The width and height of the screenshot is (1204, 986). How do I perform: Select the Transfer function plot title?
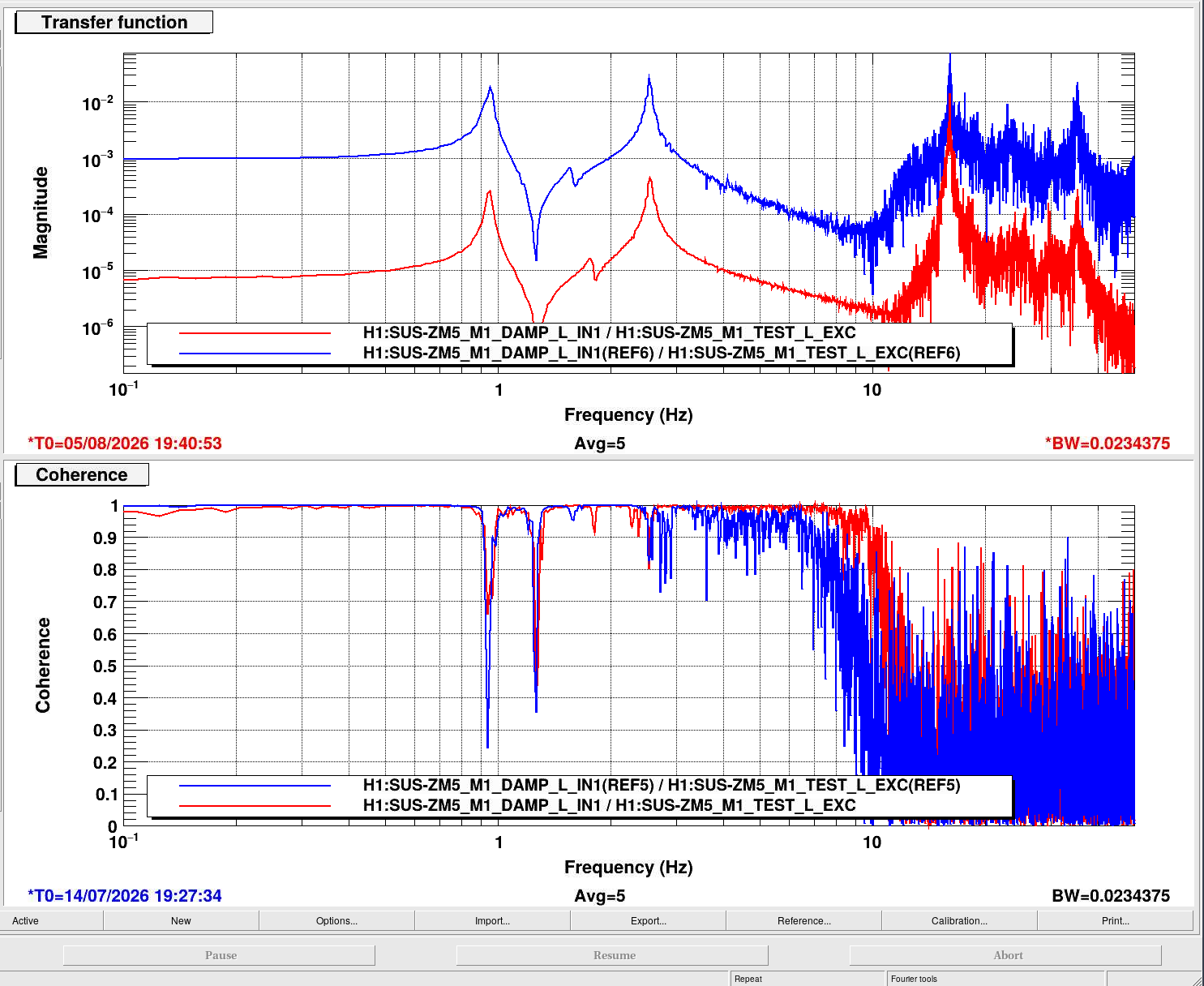pyautogui.click(x=114, y=23)
